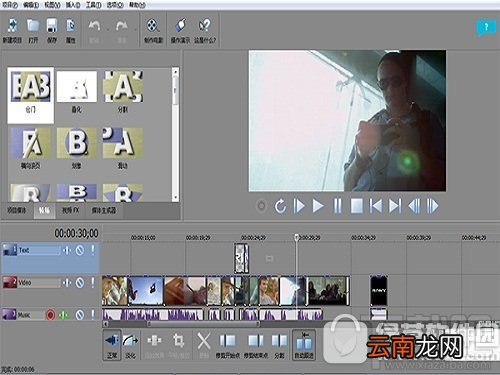Delete selected clip with X icon
This screenshot has width=500, height=375.
tap(204, 345)
